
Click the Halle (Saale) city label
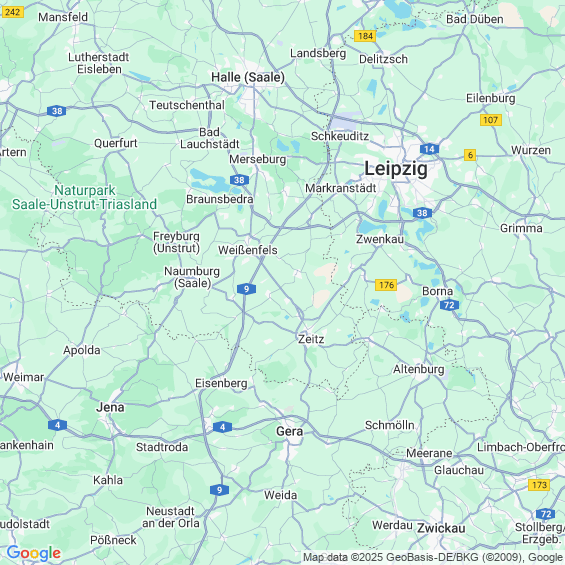click(x=248, y=77)
